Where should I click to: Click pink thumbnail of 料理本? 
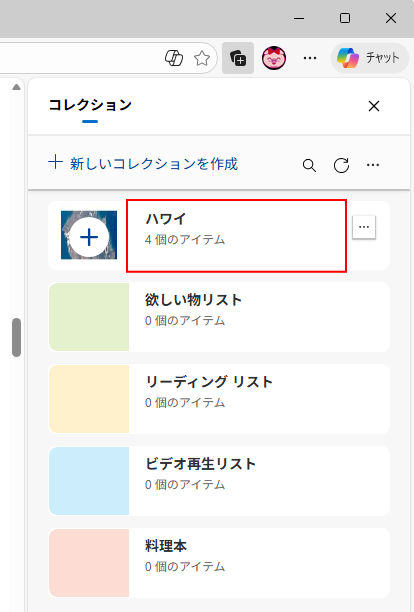point(89,563)
